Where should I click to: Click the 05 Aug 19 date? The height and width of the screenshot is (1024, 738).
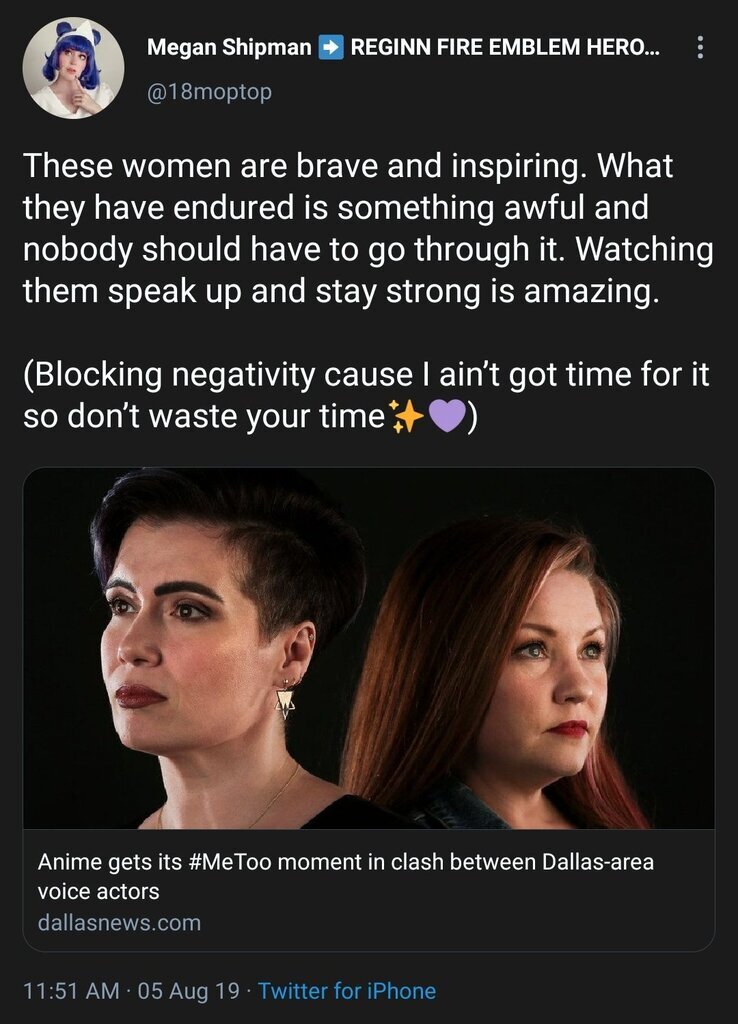point(189,991)
